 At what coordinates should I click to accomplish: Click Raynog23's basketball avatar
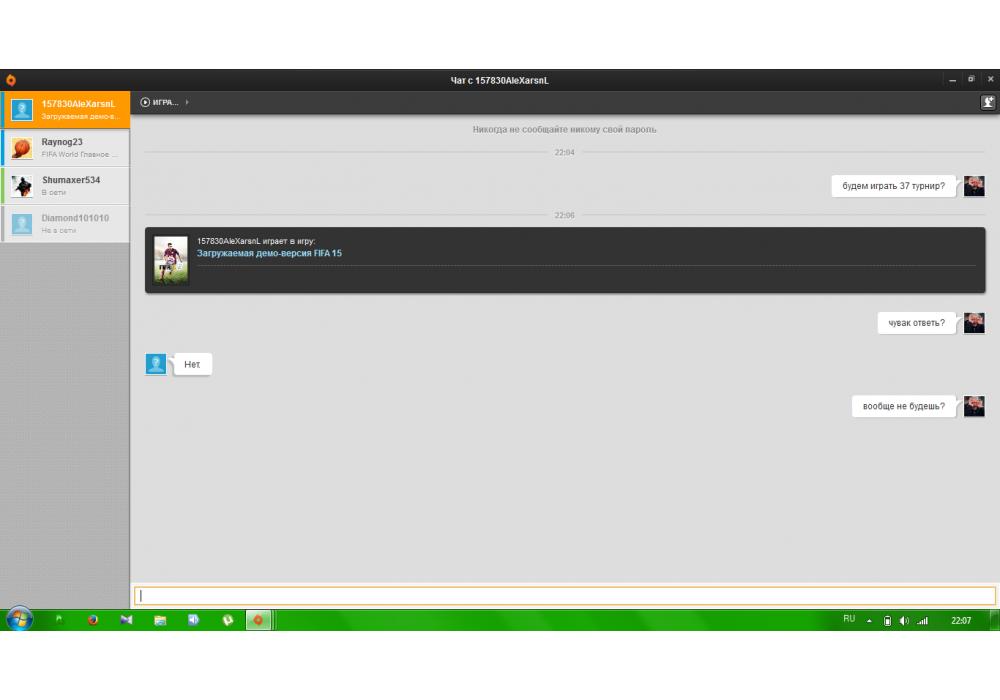22,148
